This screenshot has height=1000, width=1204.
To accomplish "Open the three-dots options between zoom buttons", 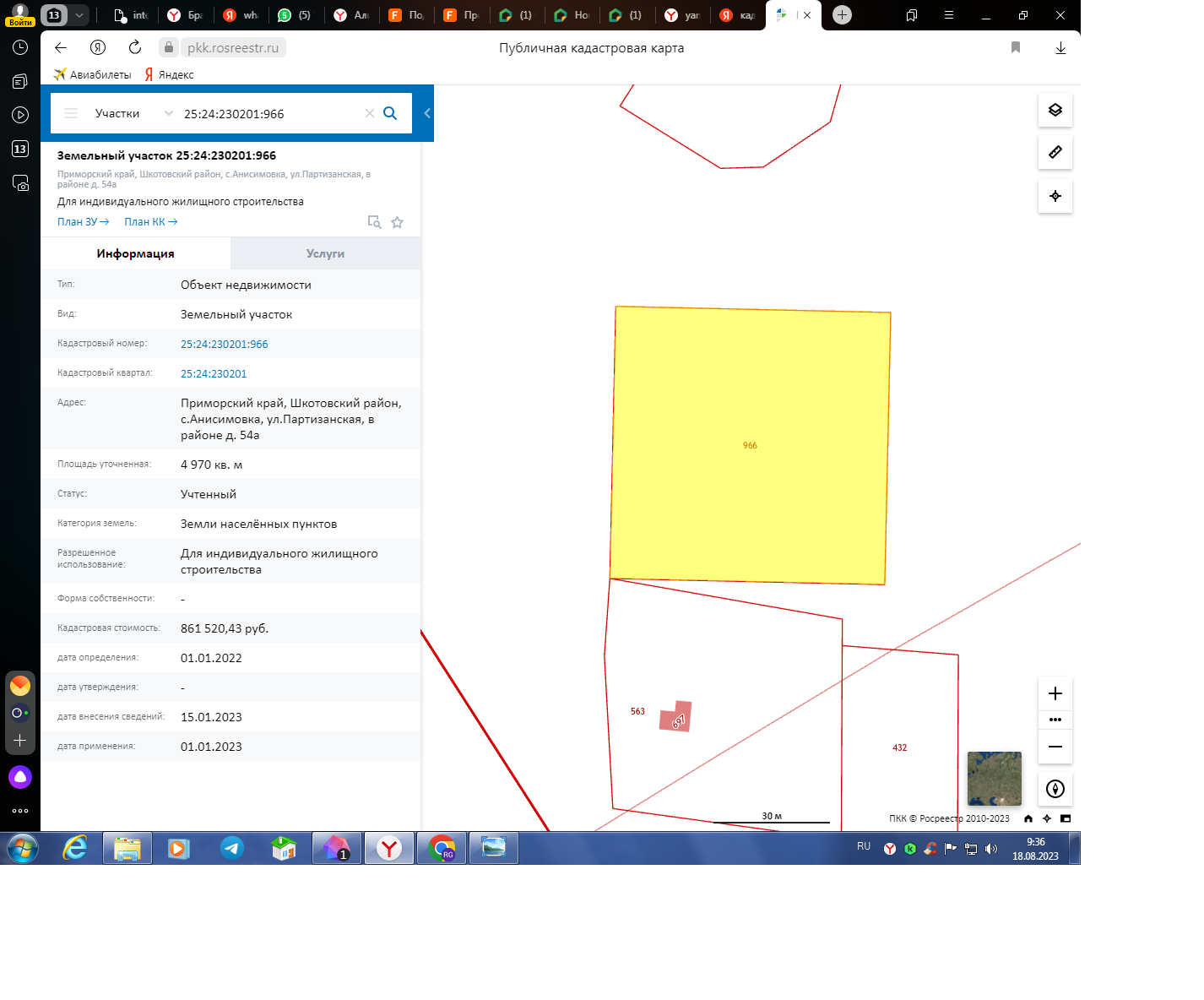I will coord(1055,720).
